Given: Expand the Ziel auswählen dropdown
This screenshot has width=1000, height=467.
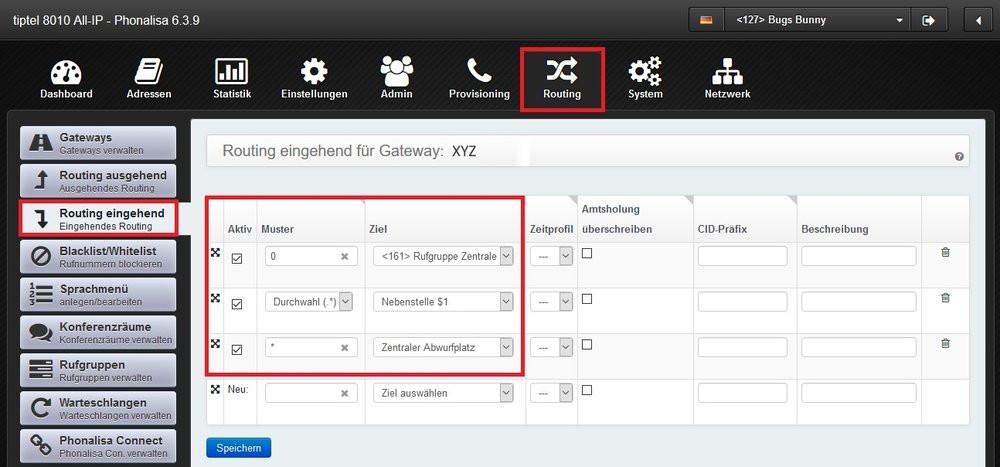Looking at the screenshot, I should (444, 393).
